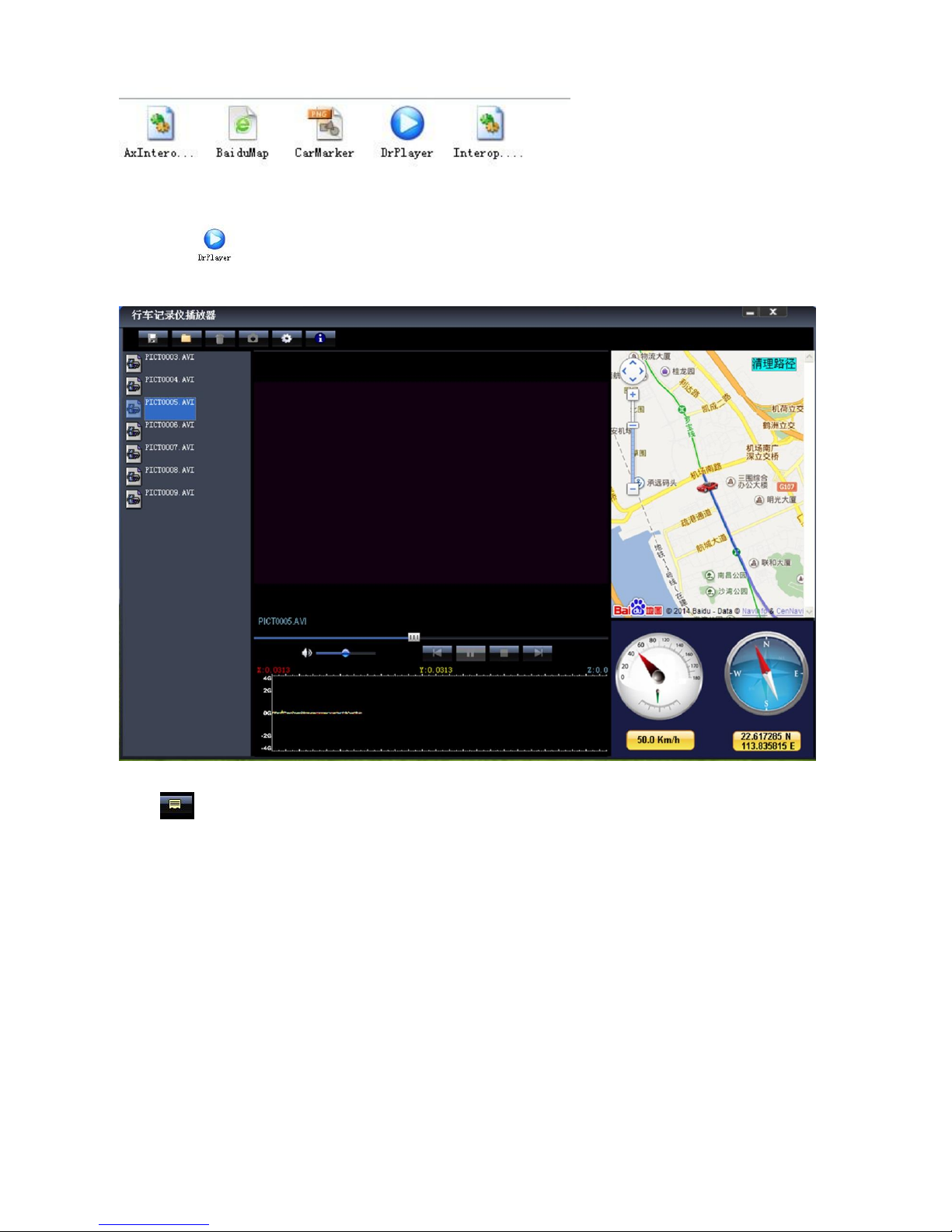Pan the map down with the down arrow
Viewport: 952px width, 1232px height.
633,380
